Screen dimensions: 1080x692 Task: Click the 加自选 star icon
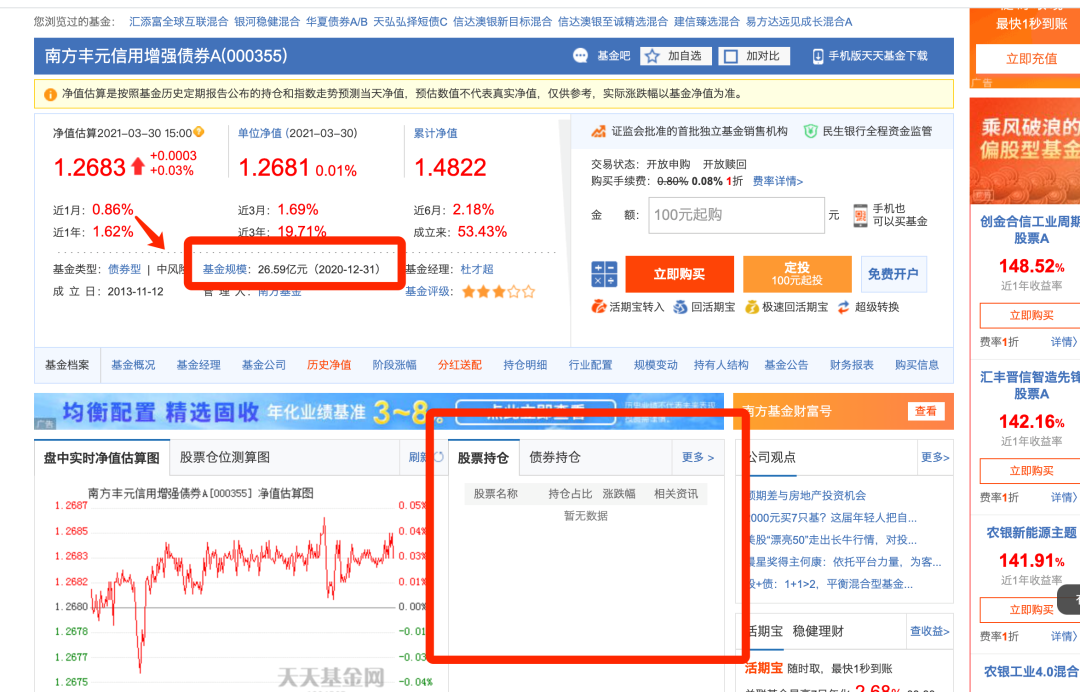point(653,56)
